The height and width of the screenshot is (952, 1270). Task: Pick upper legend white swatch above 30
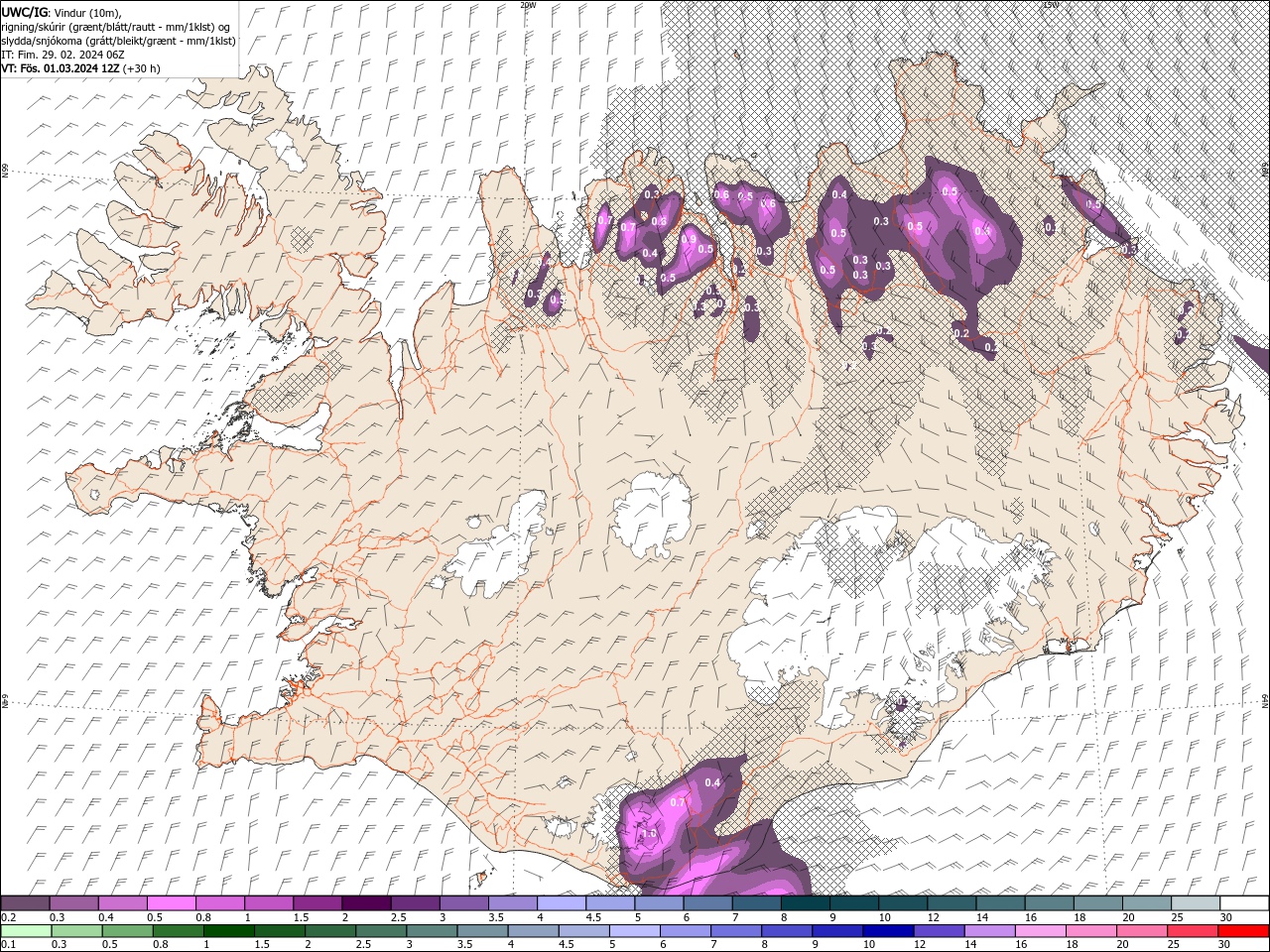click(x=1244, y=903)
